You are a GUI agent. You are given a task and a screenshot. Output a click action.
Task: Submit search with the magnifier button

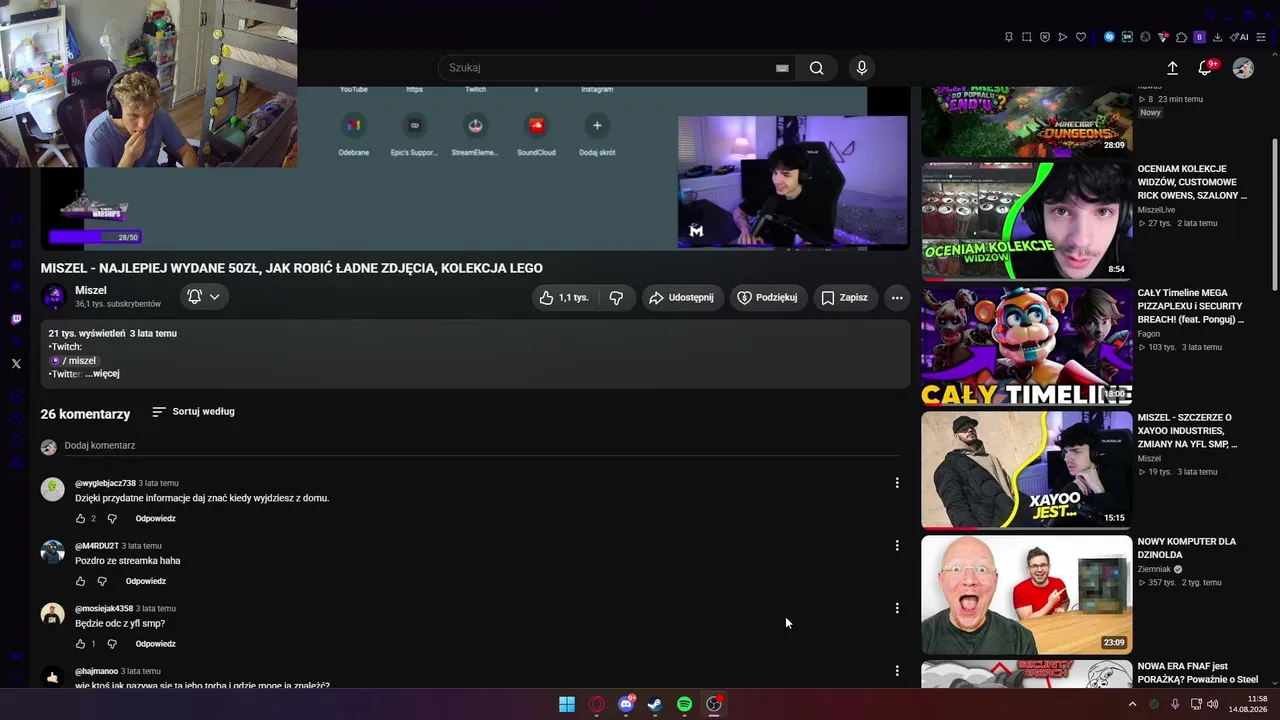[817, 68]
